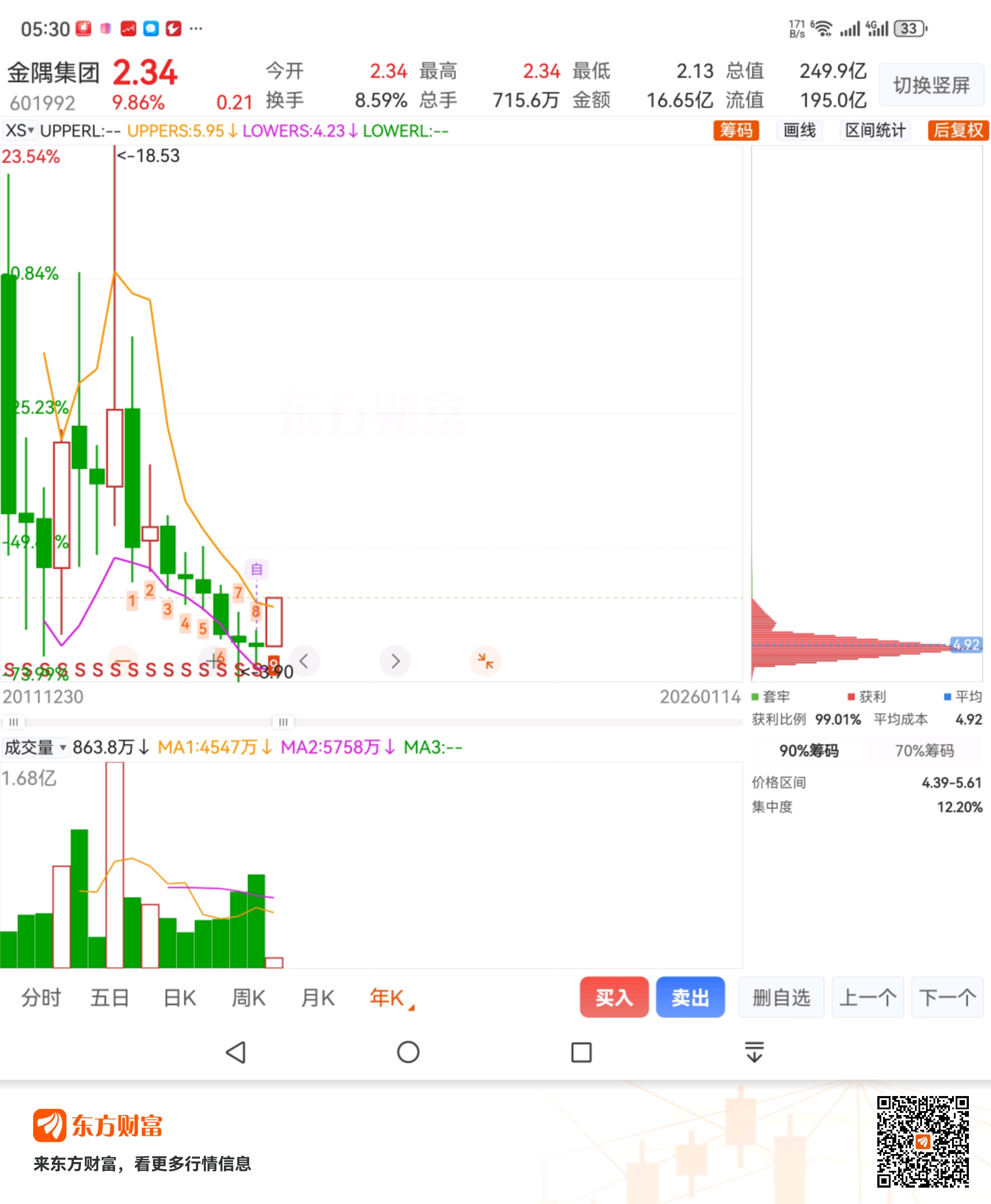991x1204 pixels.
Task: Click the right timeline range slider handle
Action: click(283, 722)
